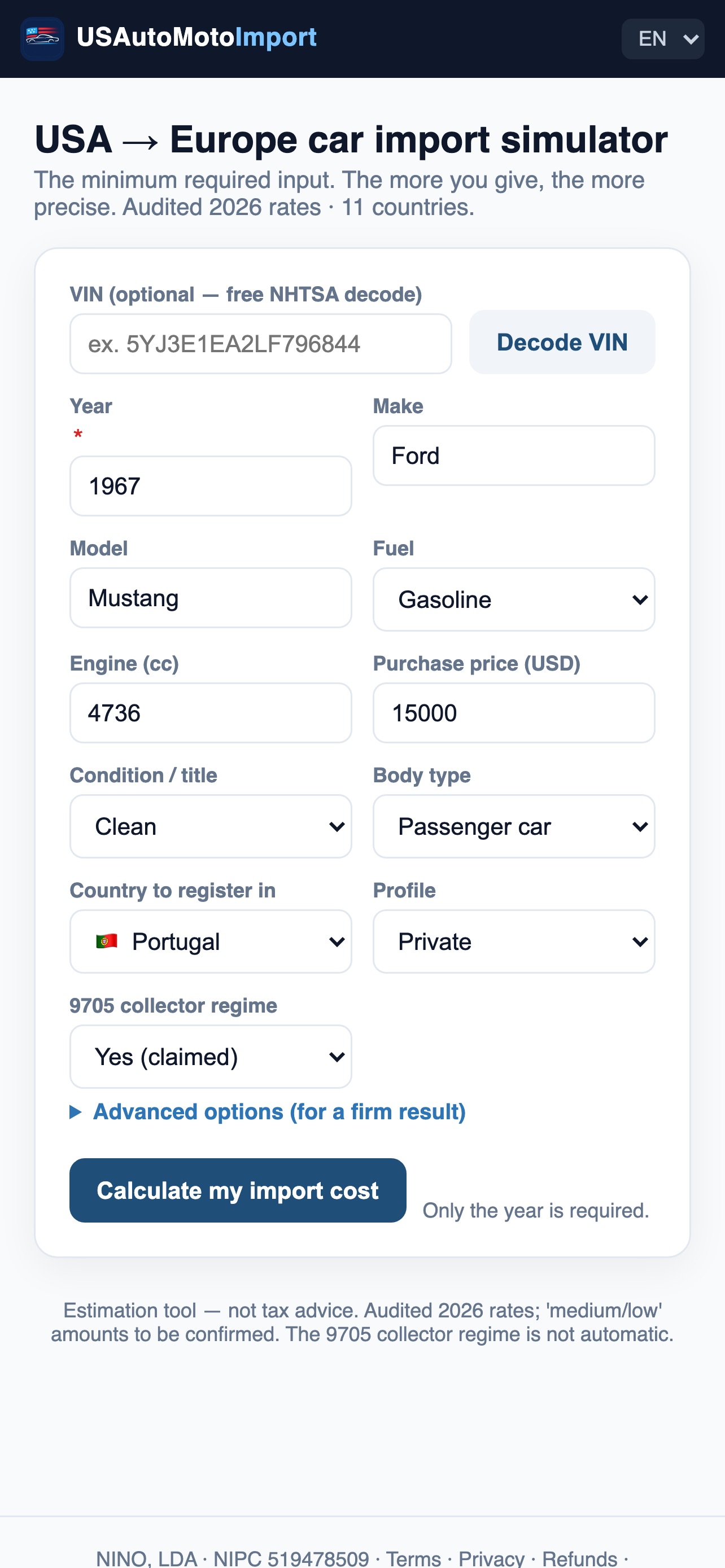The image size is (725, 1568).
Task: Click the 'USA → Europe car import simulator' heading
Action: point(351,140)
